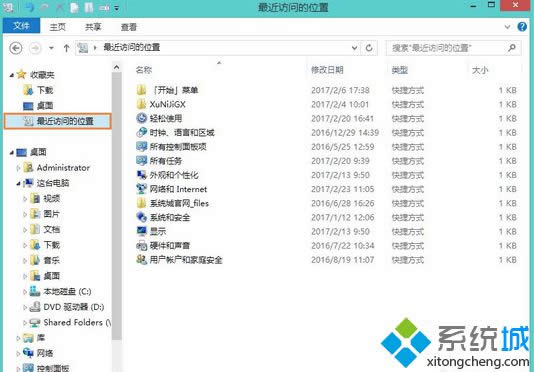Click the 1 KB size of 显示 row
This screenshot has height=372, width=534.
pos(508,232)
